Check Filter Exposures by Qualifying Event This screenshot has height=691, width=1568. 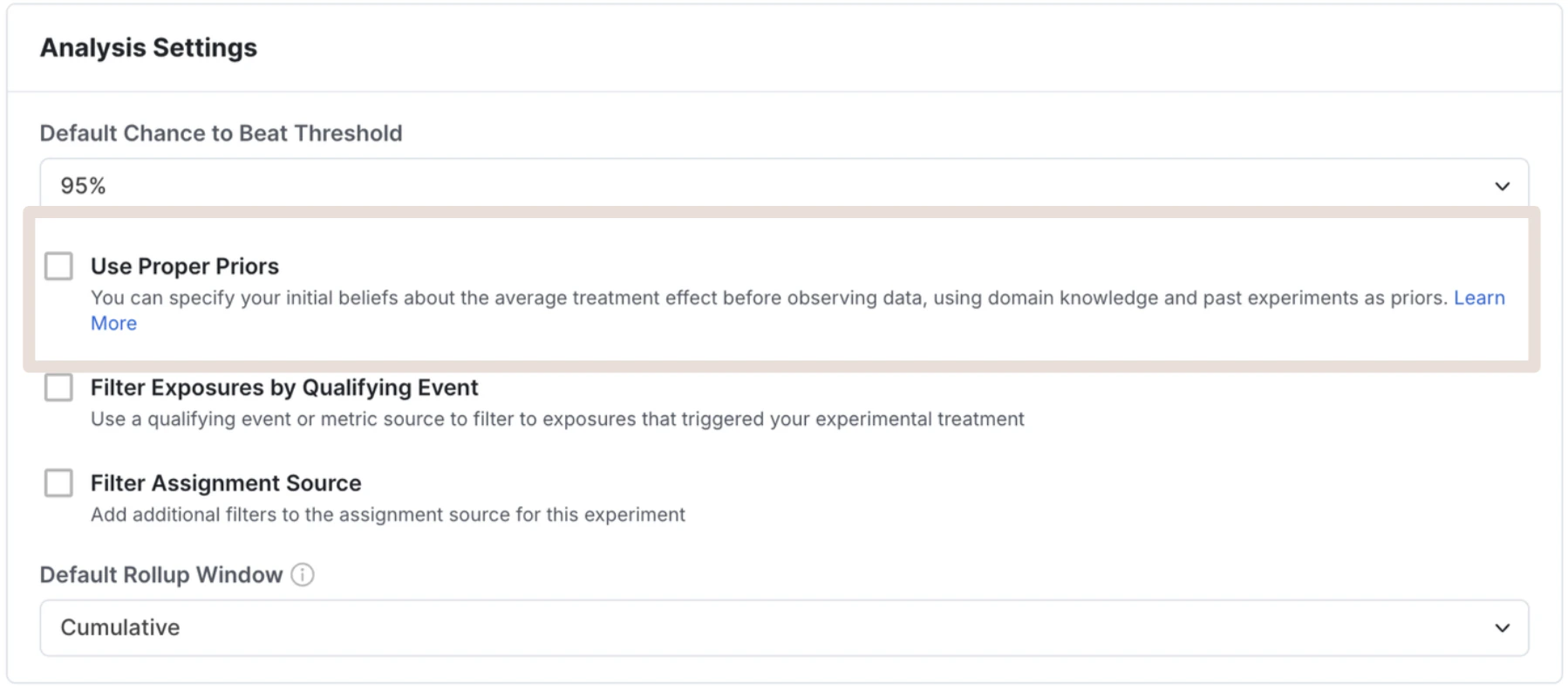pyautogui.click(x=58, y=387)
